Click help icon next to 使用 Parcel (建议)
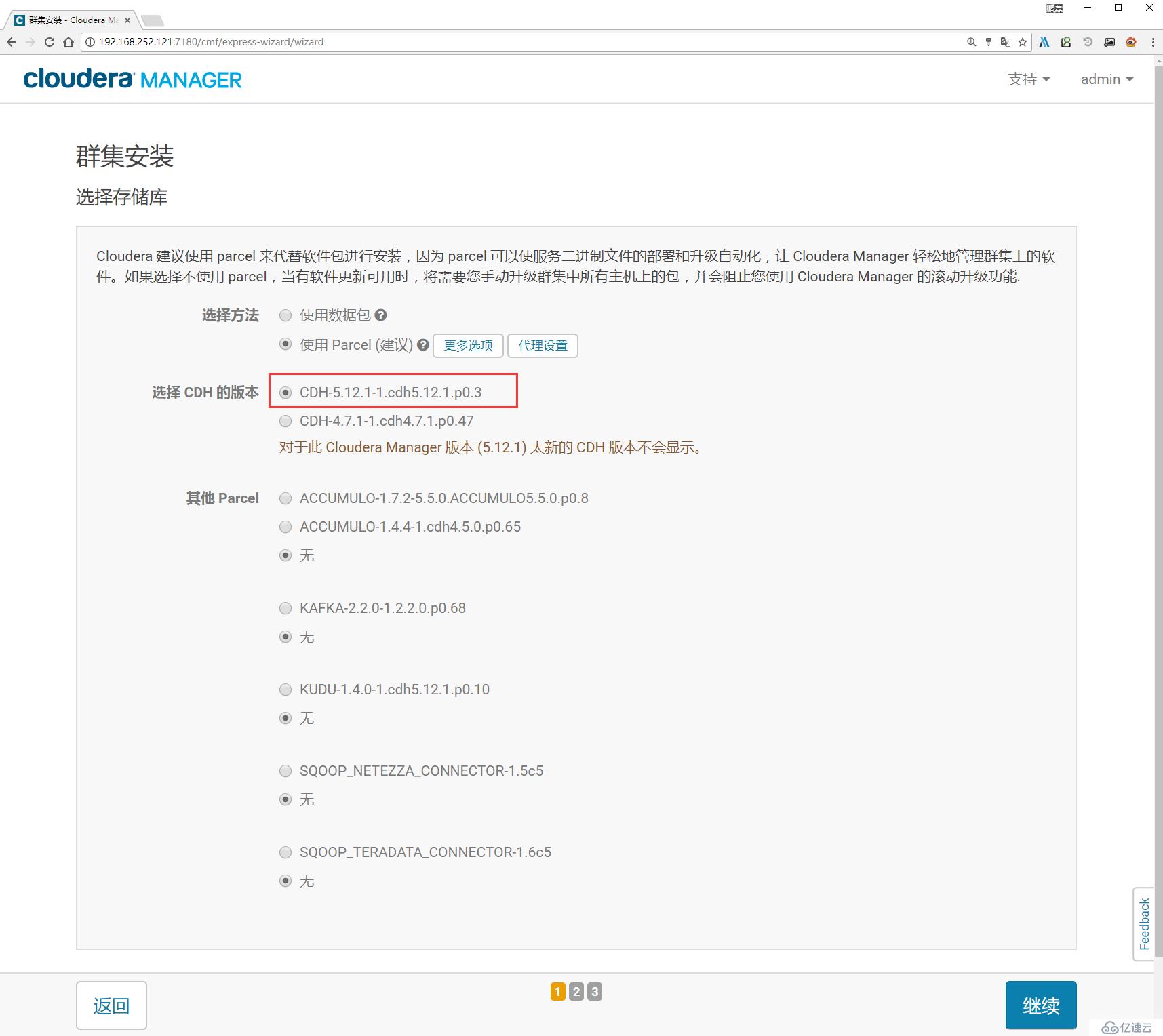The height and width of the screenshot is (1036, 1163). click(423, 345)
